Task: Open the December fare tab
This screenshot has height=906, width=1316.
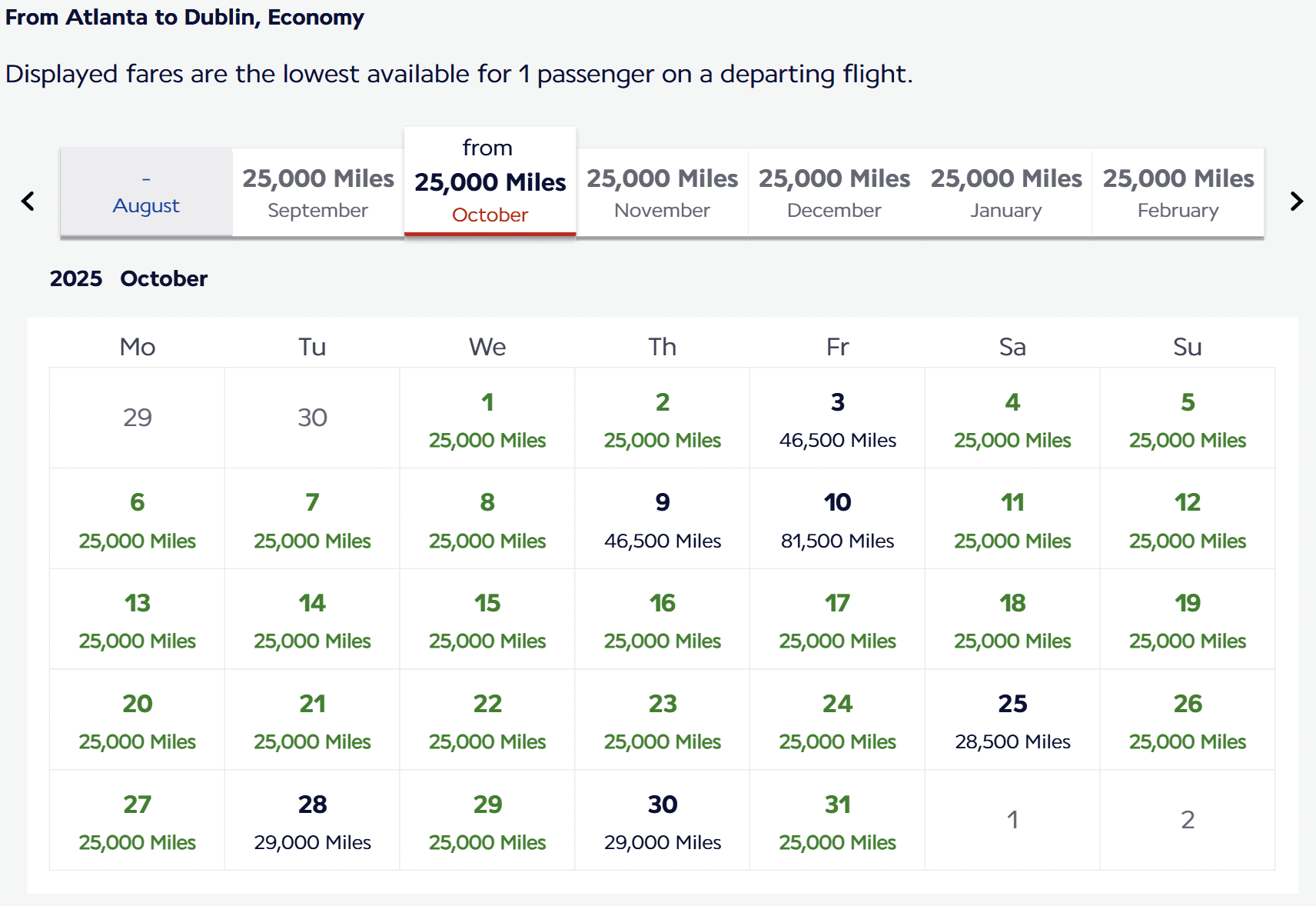Action: 834,192
